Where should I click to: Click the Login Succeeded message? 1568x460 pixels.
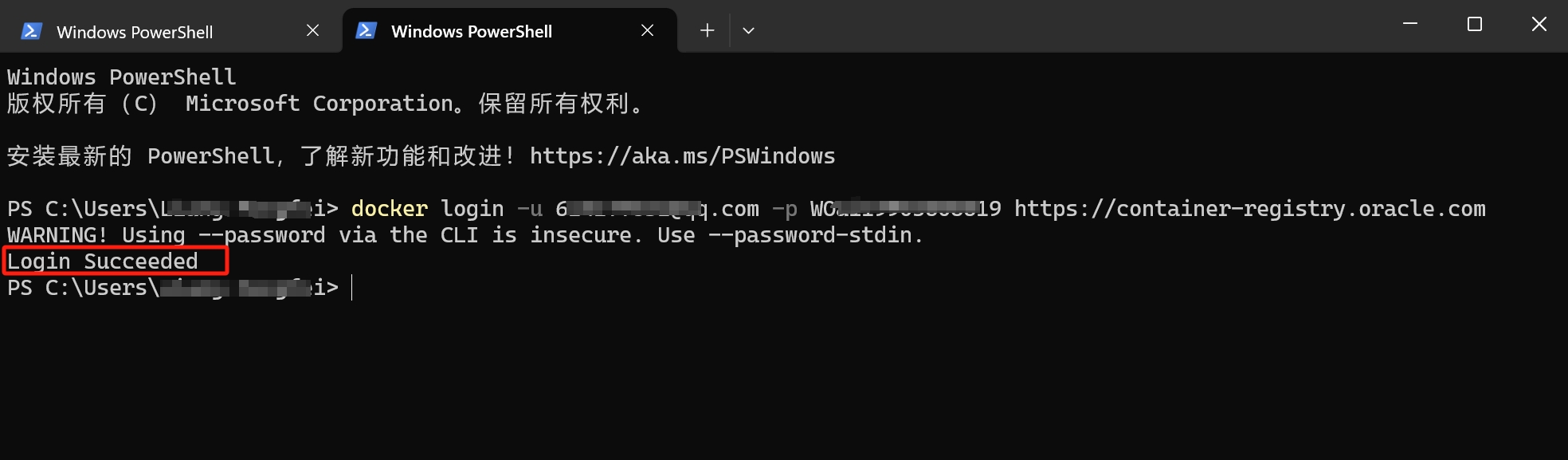(103, 261)
